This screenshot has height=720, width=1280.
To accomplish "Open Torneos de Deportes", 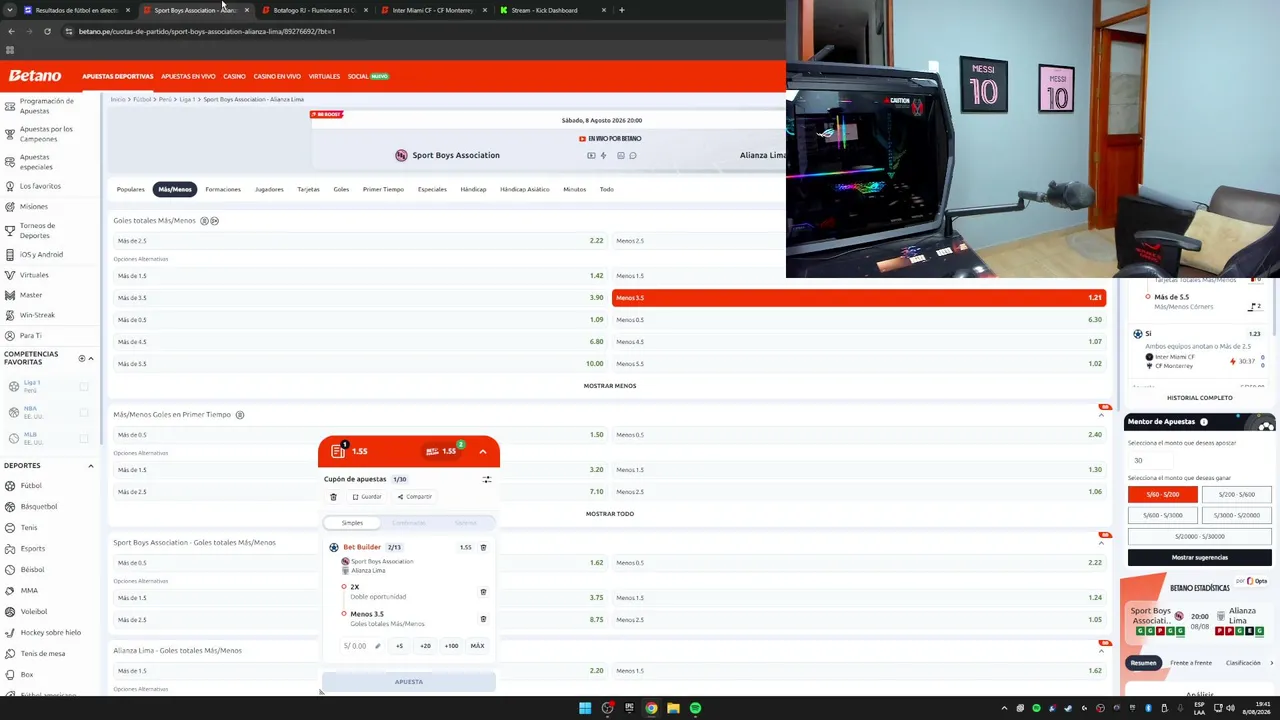I will 40,230.
